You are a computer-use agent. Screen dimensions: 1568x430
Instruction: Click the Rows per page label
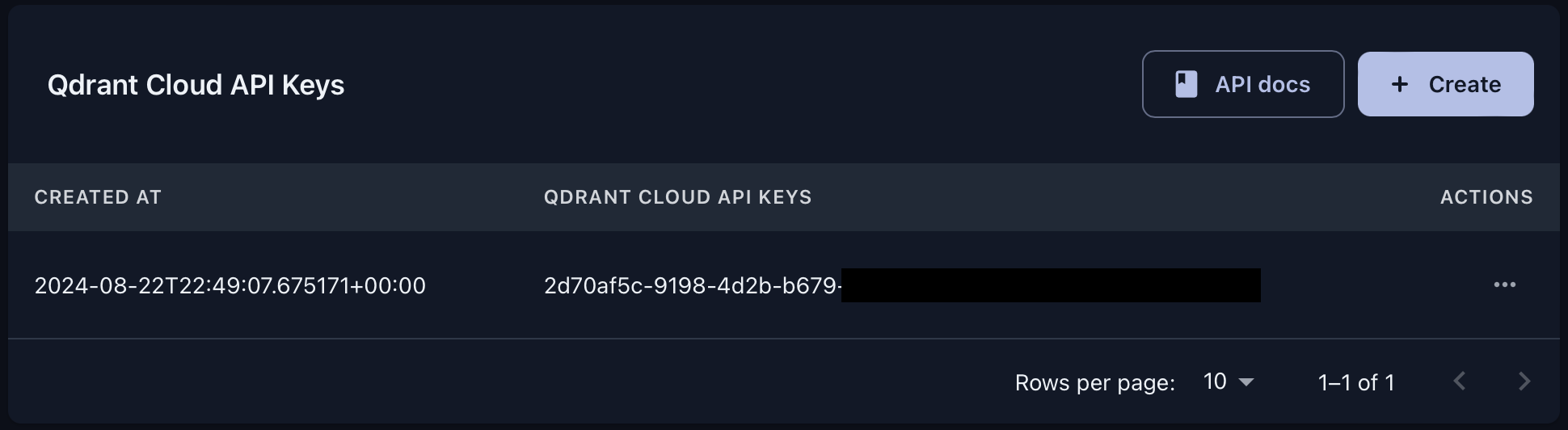1094,382
